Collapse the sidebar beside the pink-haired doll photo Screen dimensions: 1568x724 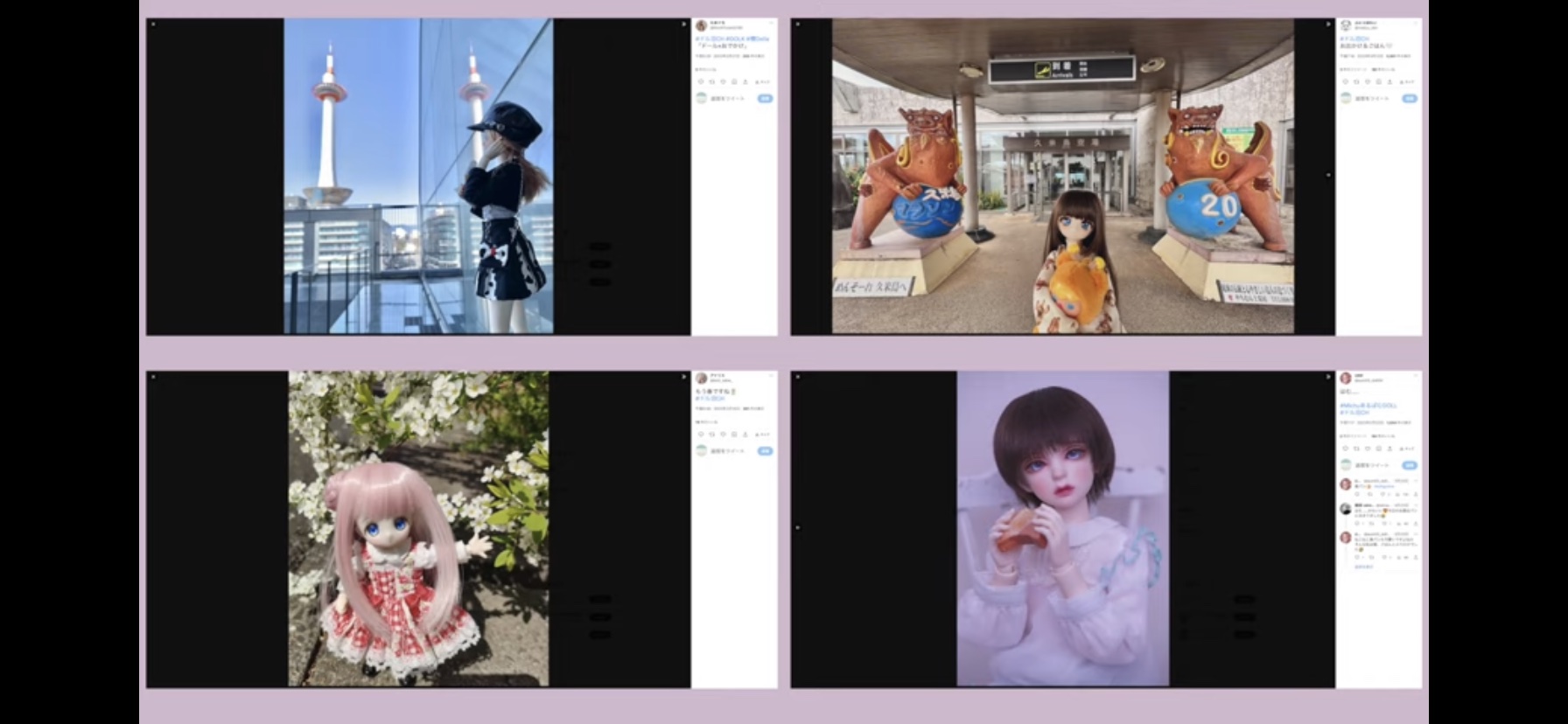(x=683, y=377)
